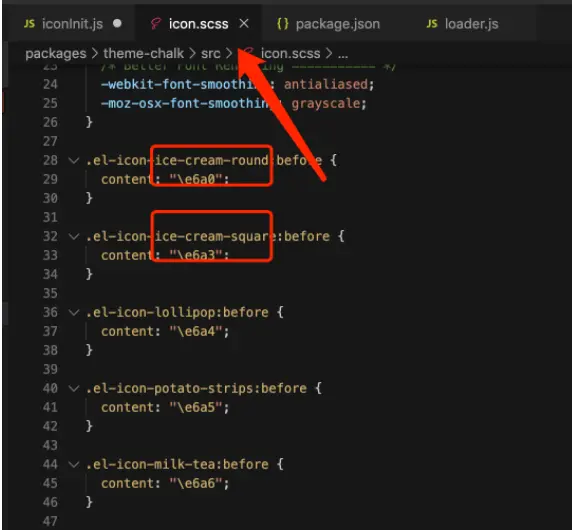Open the breadcrumb ellipsis symbol list
This screenshot has height=530, width=572.
click(343, 55)
